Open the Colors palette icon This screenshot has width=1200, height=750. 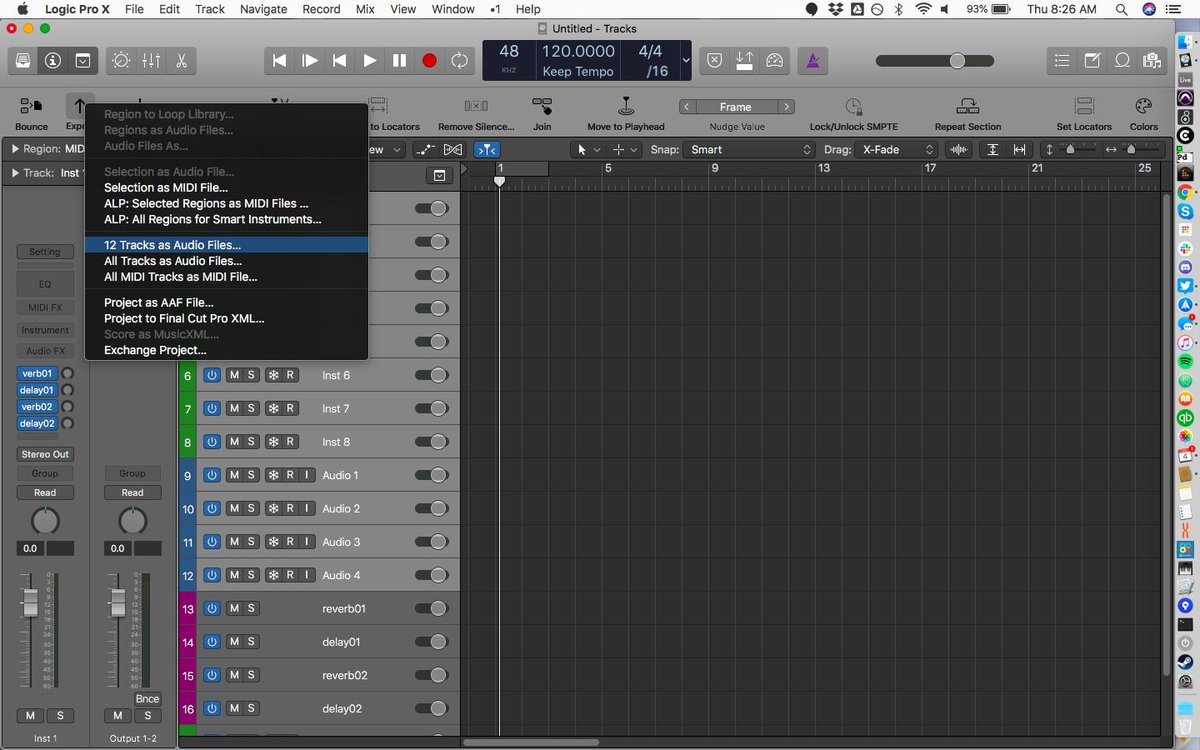[1143, 106]
